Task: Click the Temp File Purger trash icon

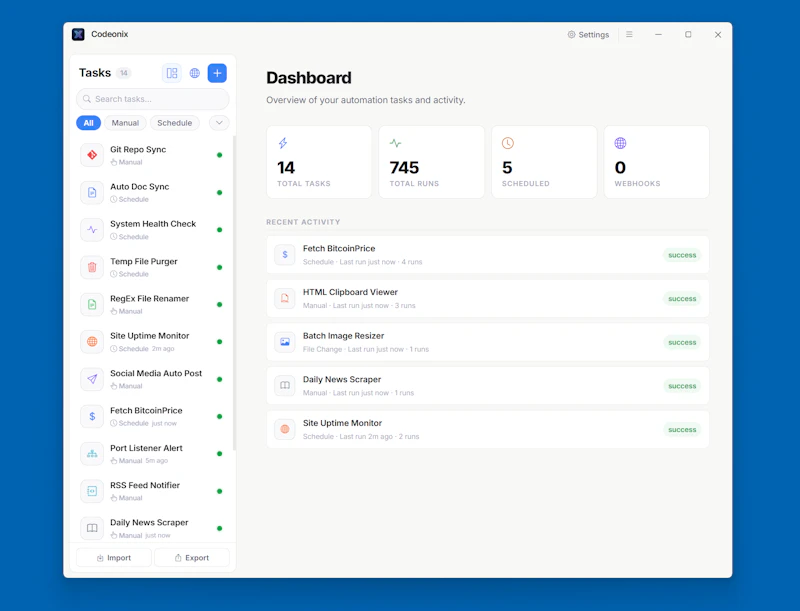Action: 92,267
